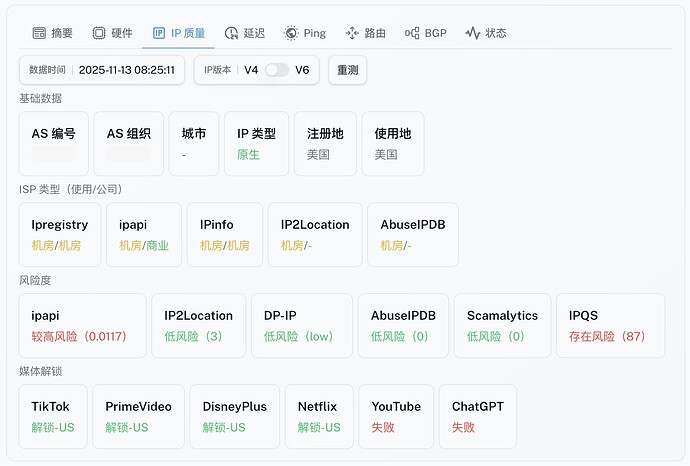Click the 状态 status pulse icon
Viewport: 690px width, 466px height.
tap(473, 33)
